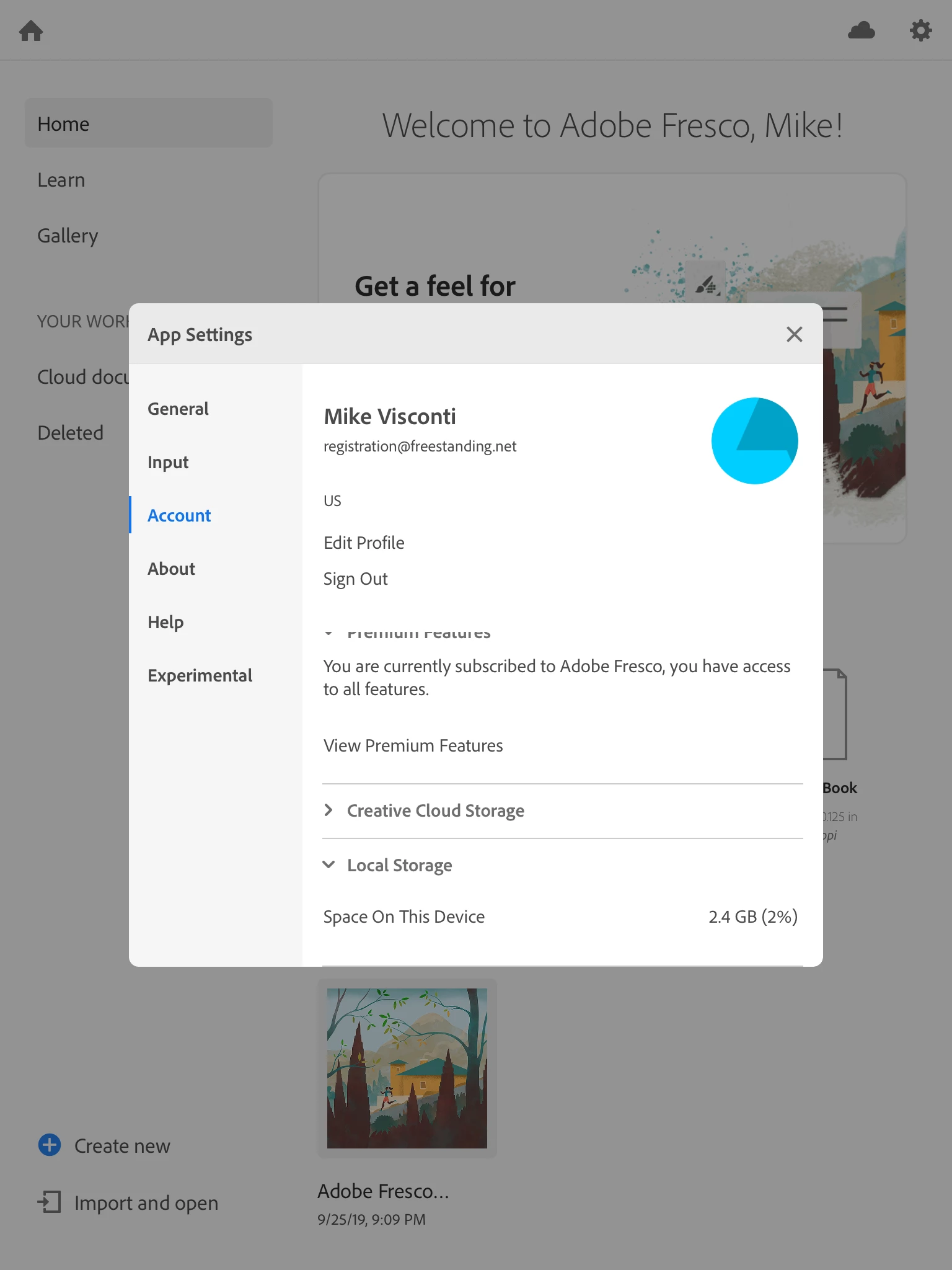This screenshot has width=952, height=1270.
Task: Expand the Creative Cloud Storage chevron
Action: [329, 810]
